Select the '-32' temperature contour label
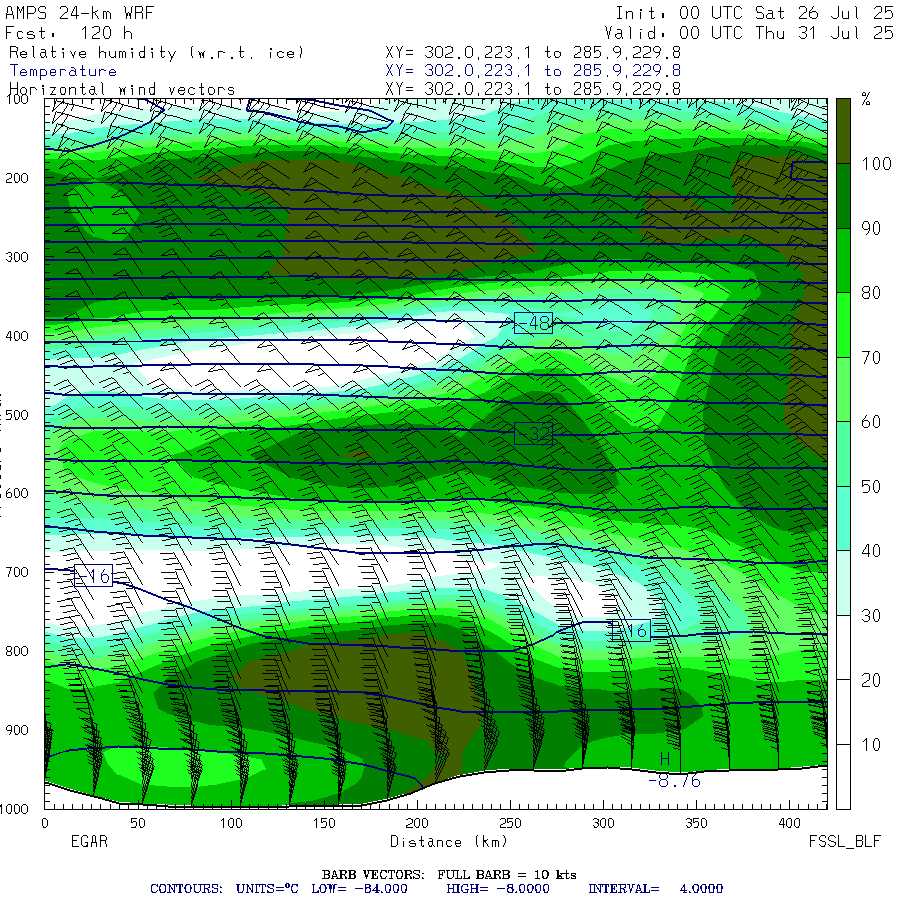This screenshot has width=900, height=900. coord(534,434)
